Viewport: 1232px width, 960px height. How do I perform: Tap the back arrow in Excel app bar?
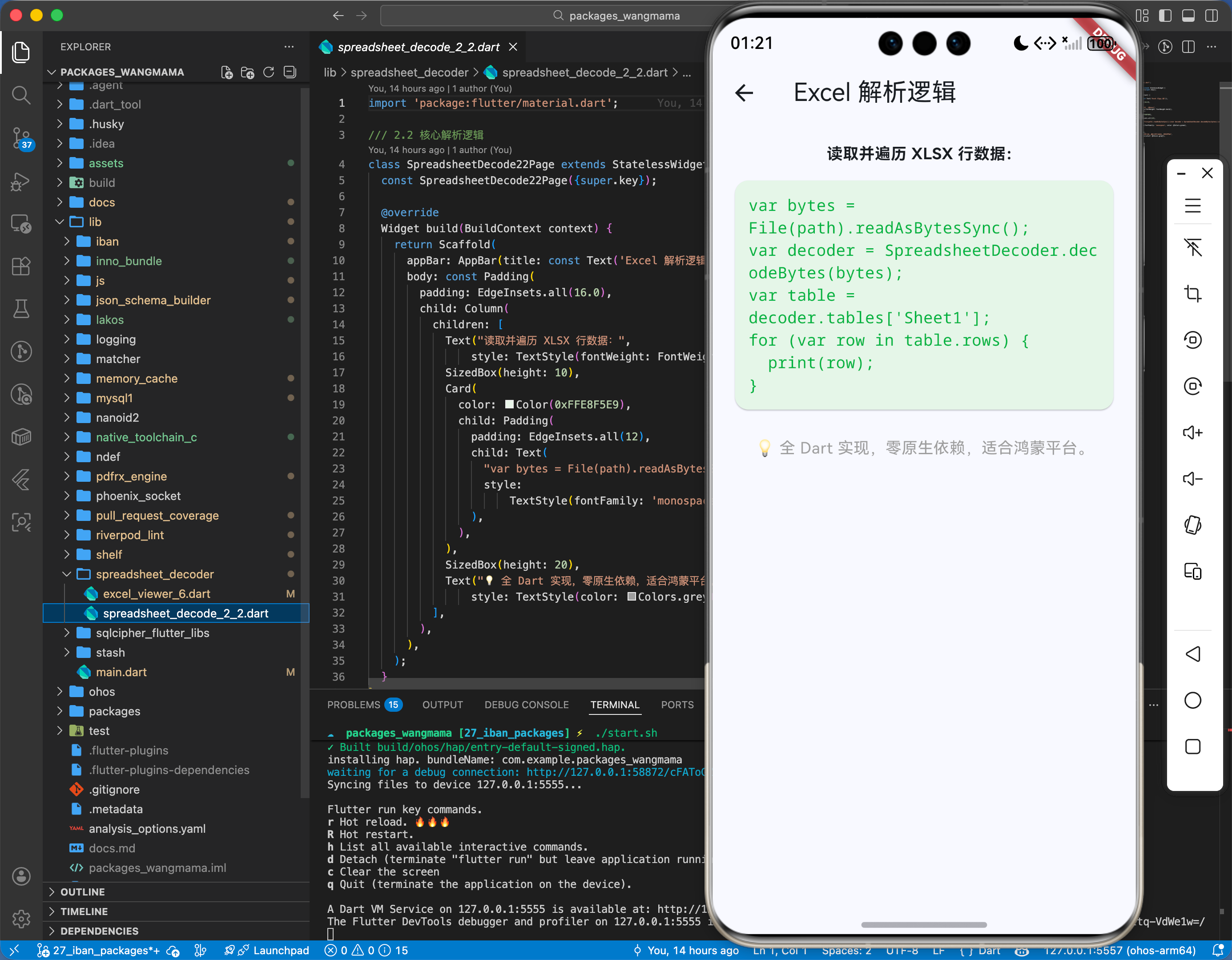point(744,93)
